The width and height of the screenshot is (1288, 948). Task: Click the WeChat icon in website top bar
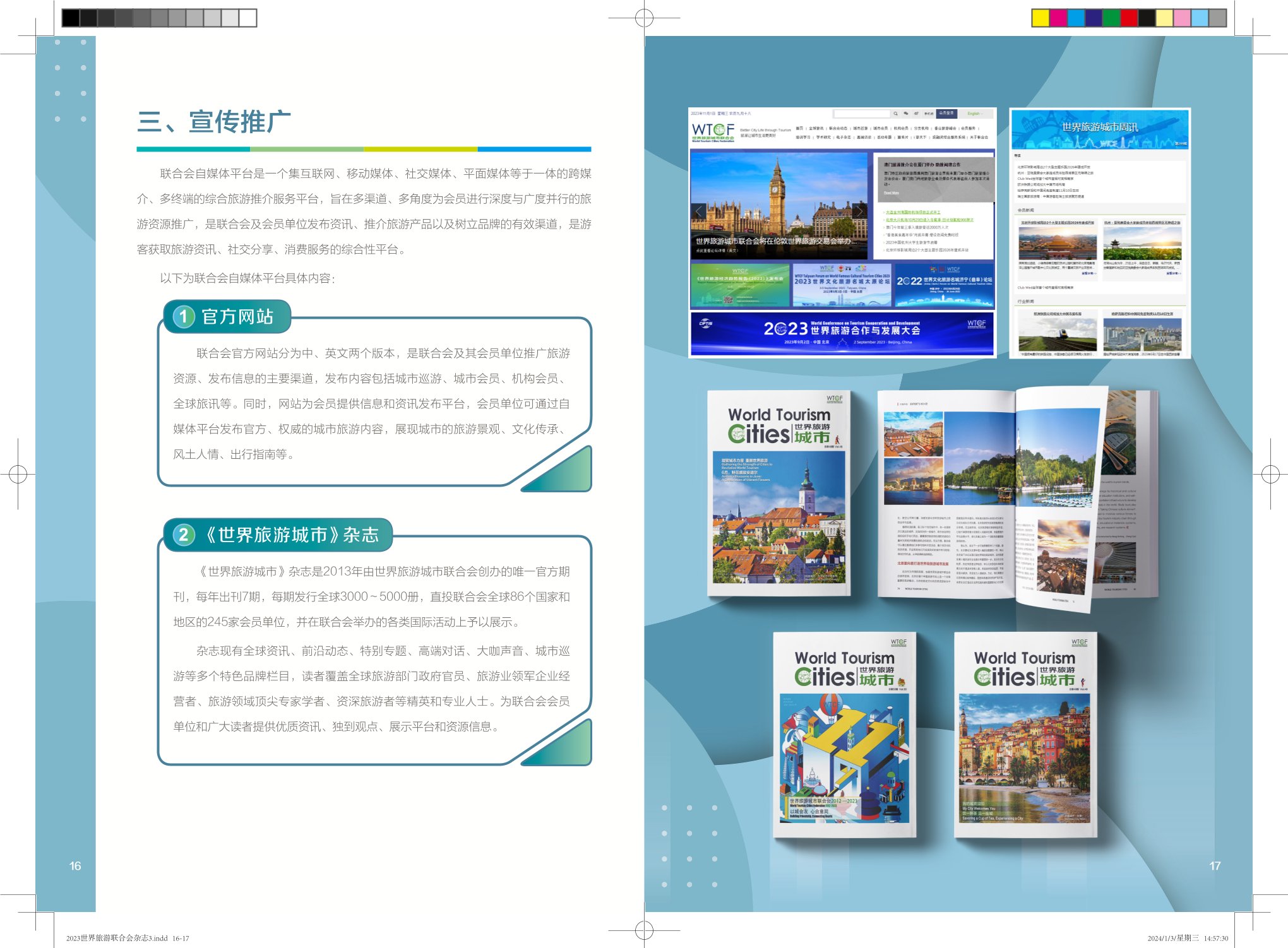click(x=906, y=114)
